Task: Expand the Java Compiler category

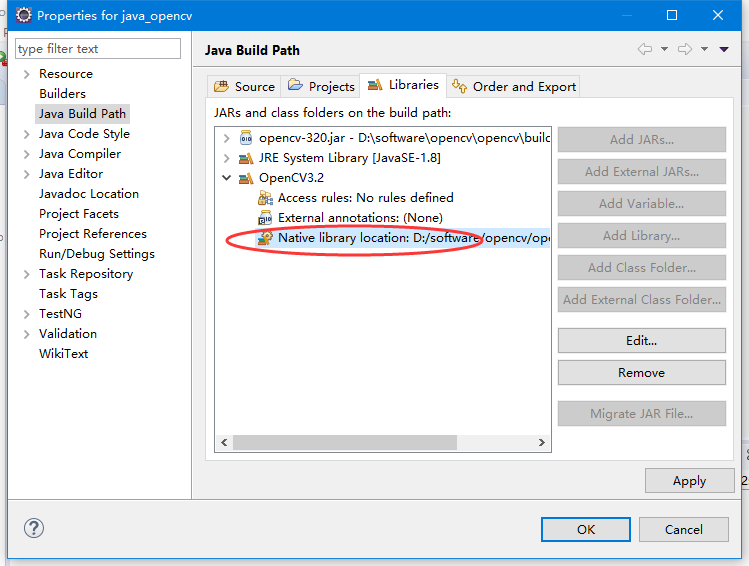Action: pos(27,154)
